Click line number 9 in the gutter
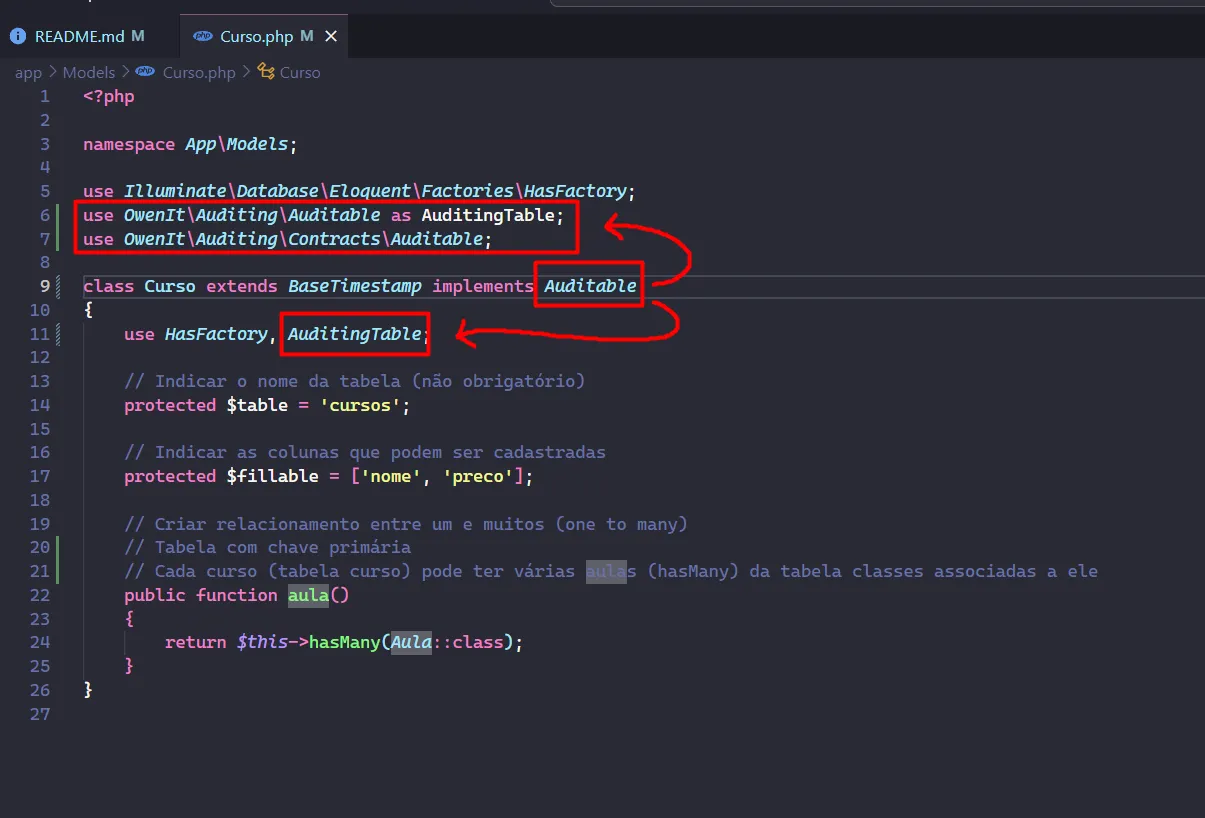 click(x=44, y=286)
